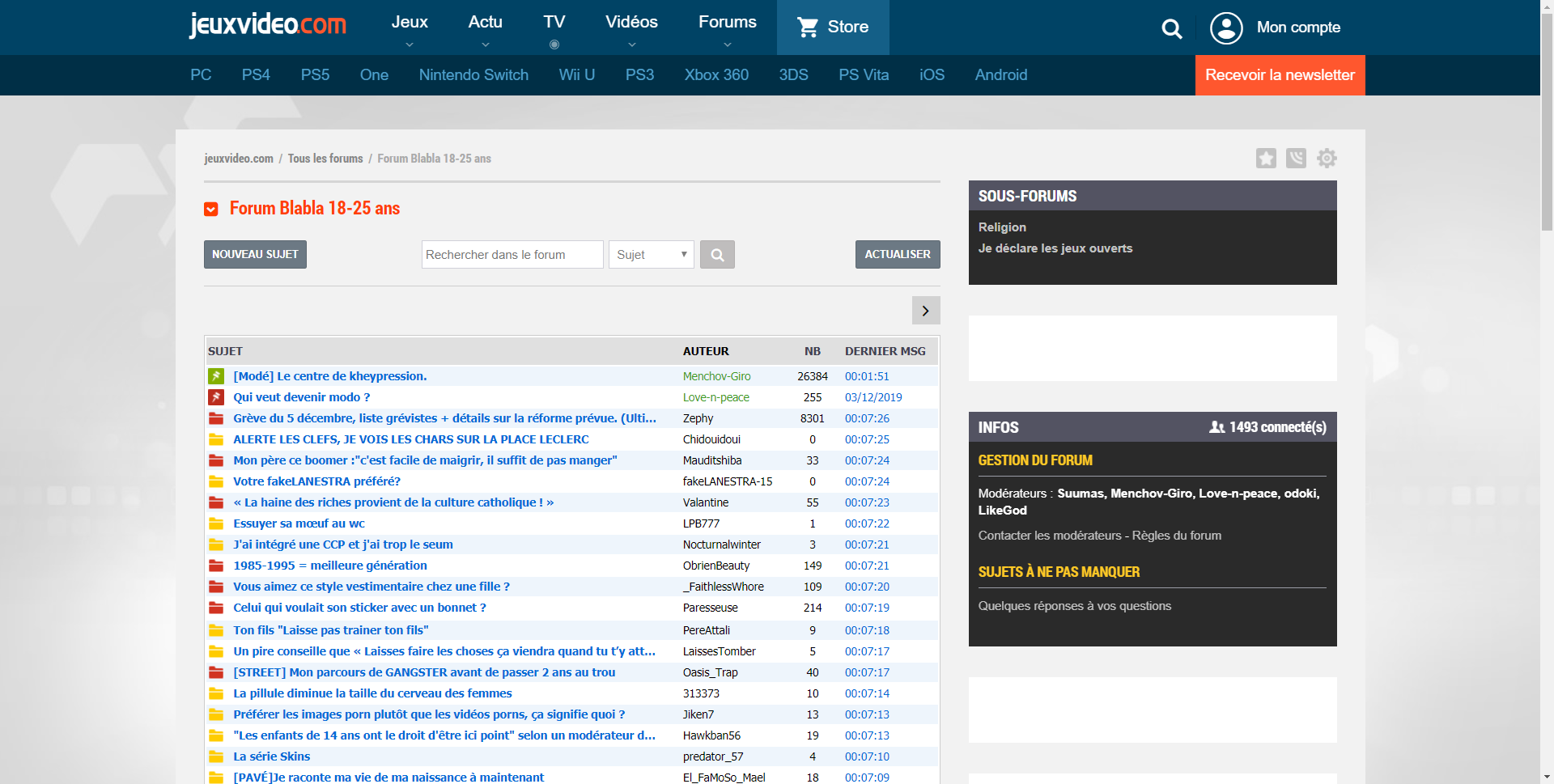Click last message date 03/12/2019
The image size is (1554, 784).
[873, 397]
